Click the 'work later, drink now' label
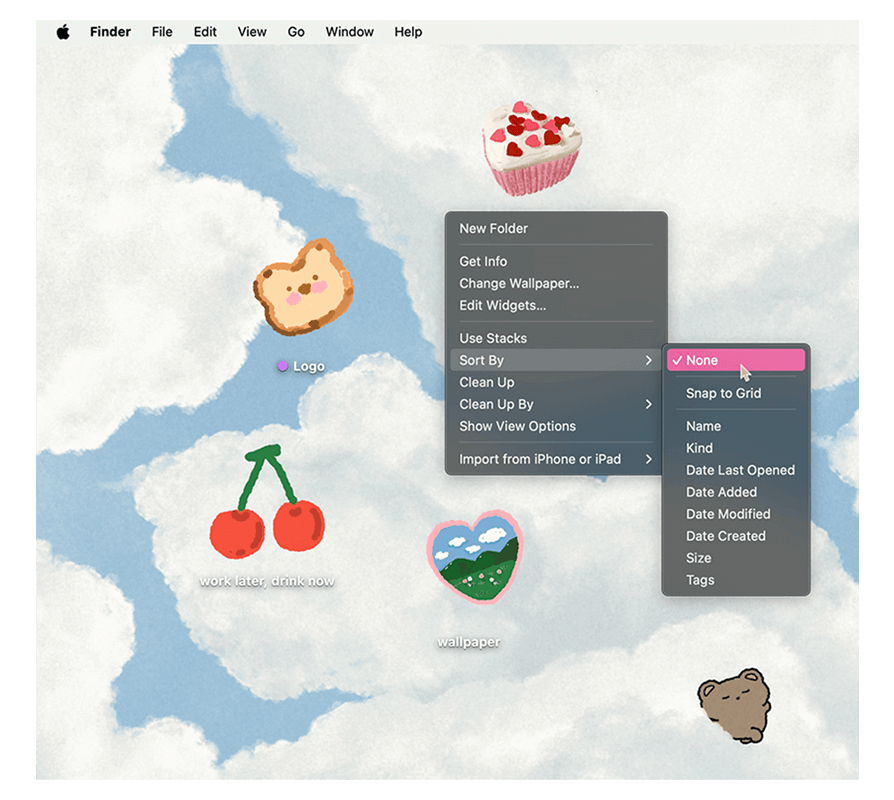Viewport: 894px width, 800px height. pyautogui.click(x=267, y=581)
